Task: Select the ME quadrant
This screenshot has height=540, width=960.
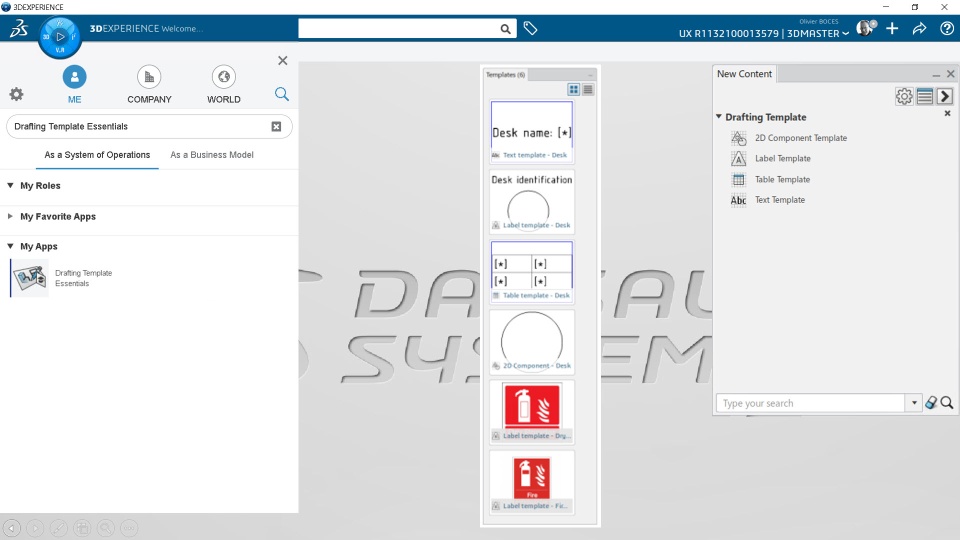Action: [x=74, y=84]
